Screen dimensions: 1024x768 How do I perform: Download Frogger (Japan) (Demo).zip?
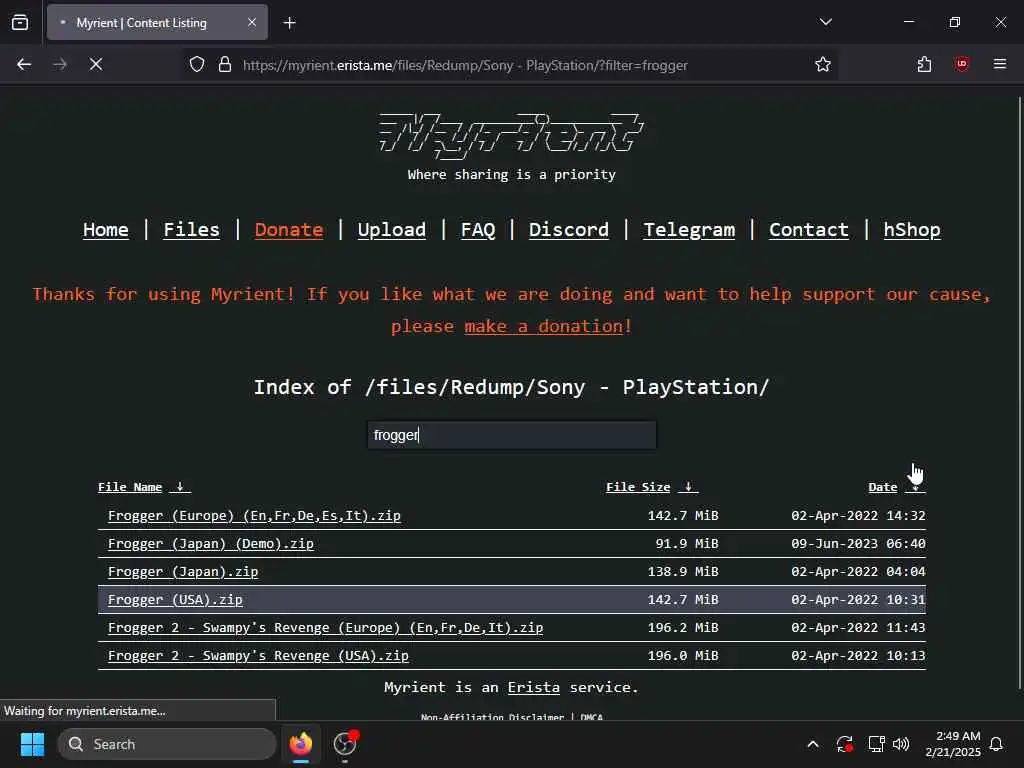tap(210, 543)
